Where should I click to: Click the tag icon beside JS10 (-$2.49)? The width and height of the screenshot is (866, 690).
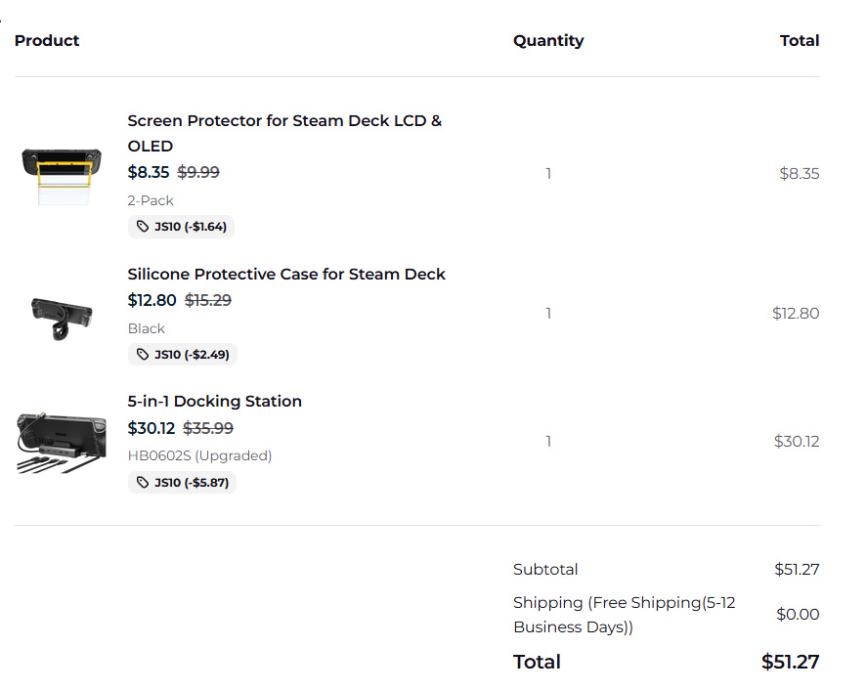142,355
